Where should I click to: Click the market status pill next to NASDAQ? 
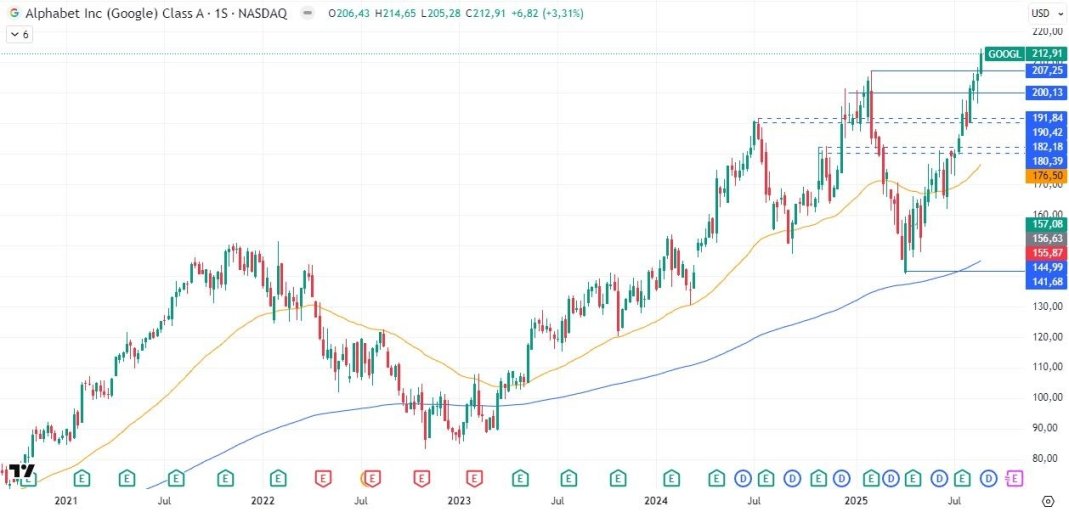click(x=307, y=13)
